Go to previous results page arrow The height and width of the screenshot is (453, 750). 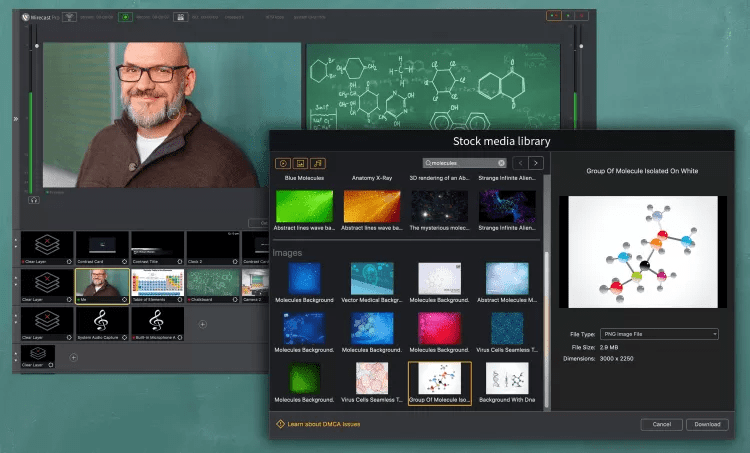point(520,163)
